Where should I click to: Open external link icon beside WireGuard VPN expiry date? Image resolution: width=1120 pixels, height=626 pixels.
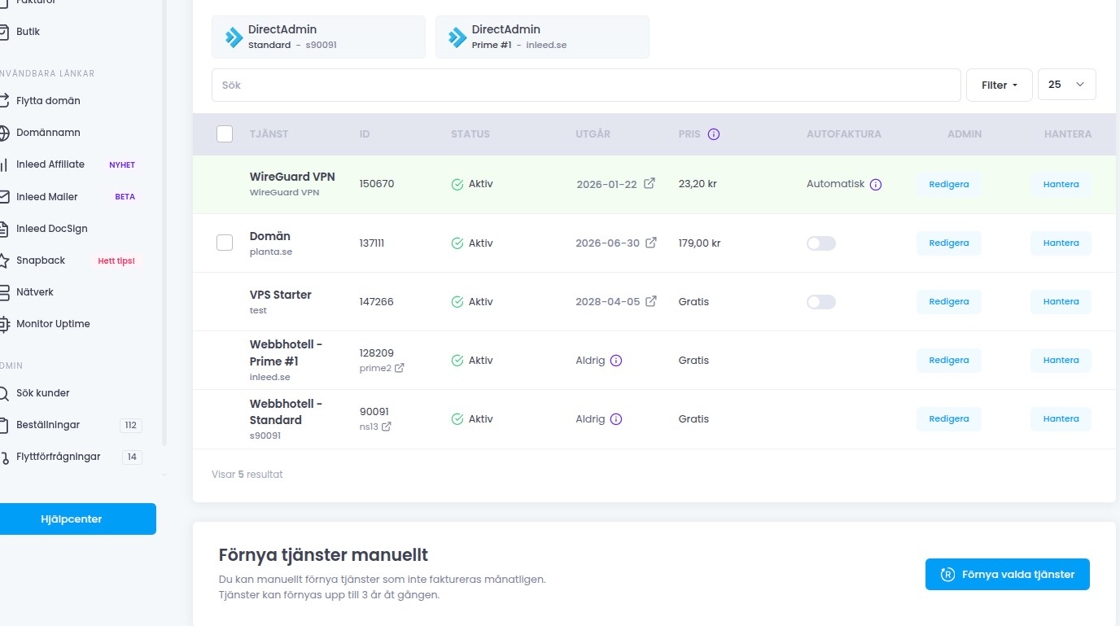point(650,184)
